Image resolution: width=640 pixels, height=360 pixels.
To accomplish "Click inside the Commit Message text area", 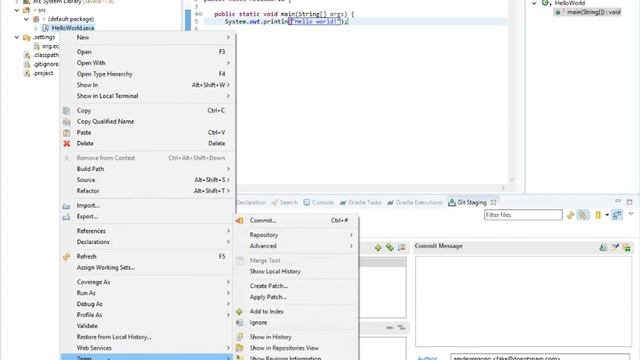I will (x=524, y=302).
